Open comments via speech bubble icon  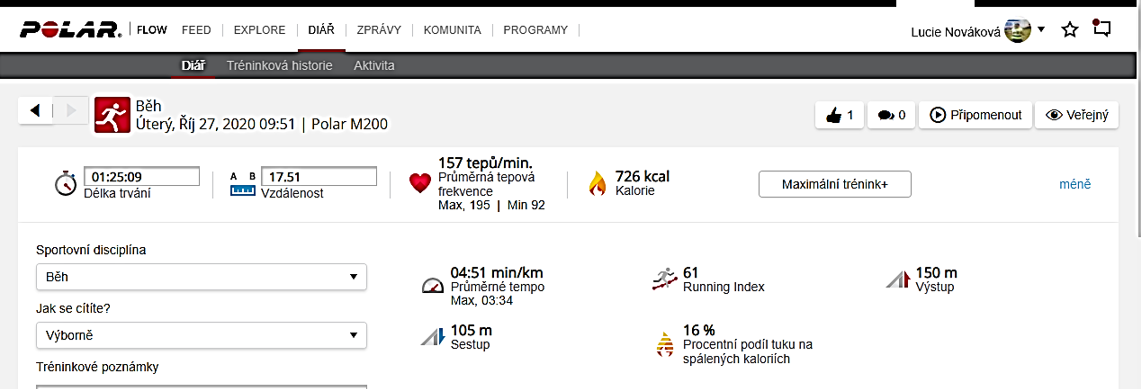(x=891, y=115)
